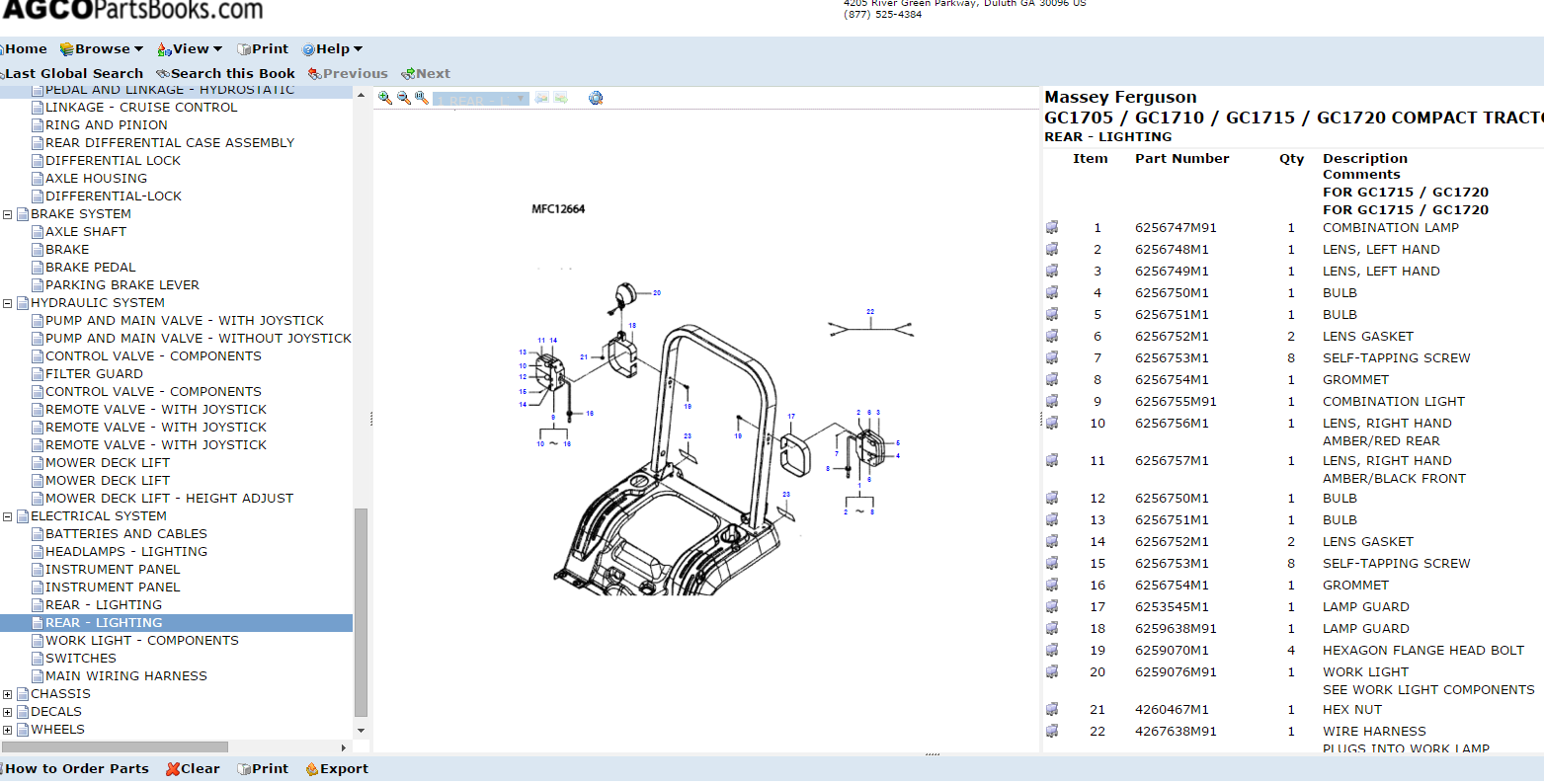Click cart icon for item 17 Lamp Guard
The width and height of the screenshot is (1544, 784).
tap(1052, 607)
